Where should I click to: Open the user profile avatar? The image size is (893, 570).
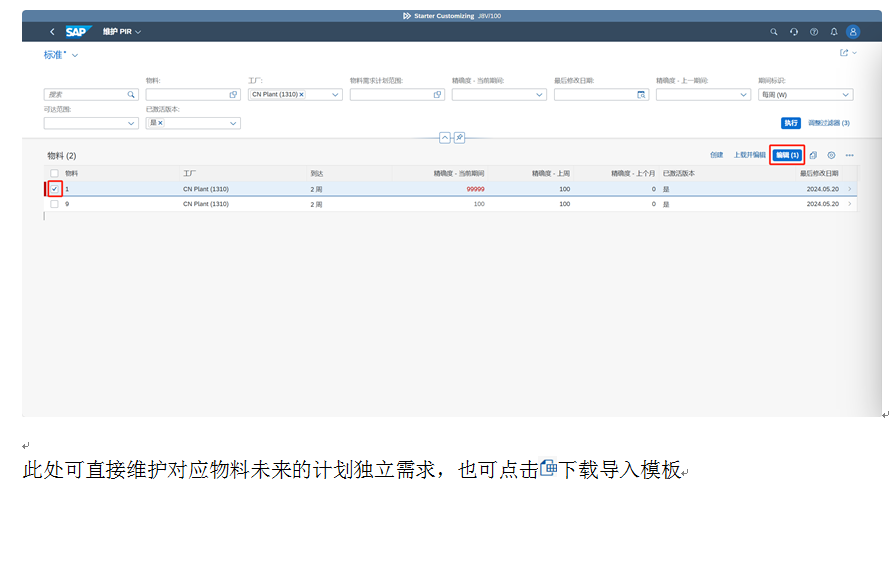tap(853, 32)
